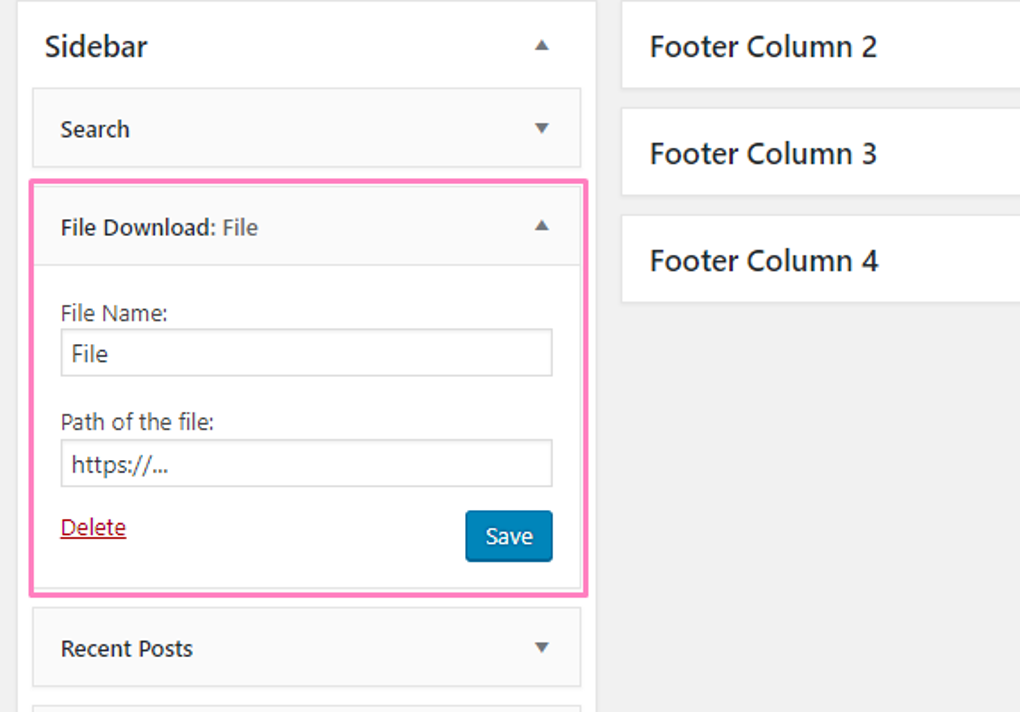Click the partially visible widget below Recent Posts
The image size is (1020, 712).
coord(306,707)
